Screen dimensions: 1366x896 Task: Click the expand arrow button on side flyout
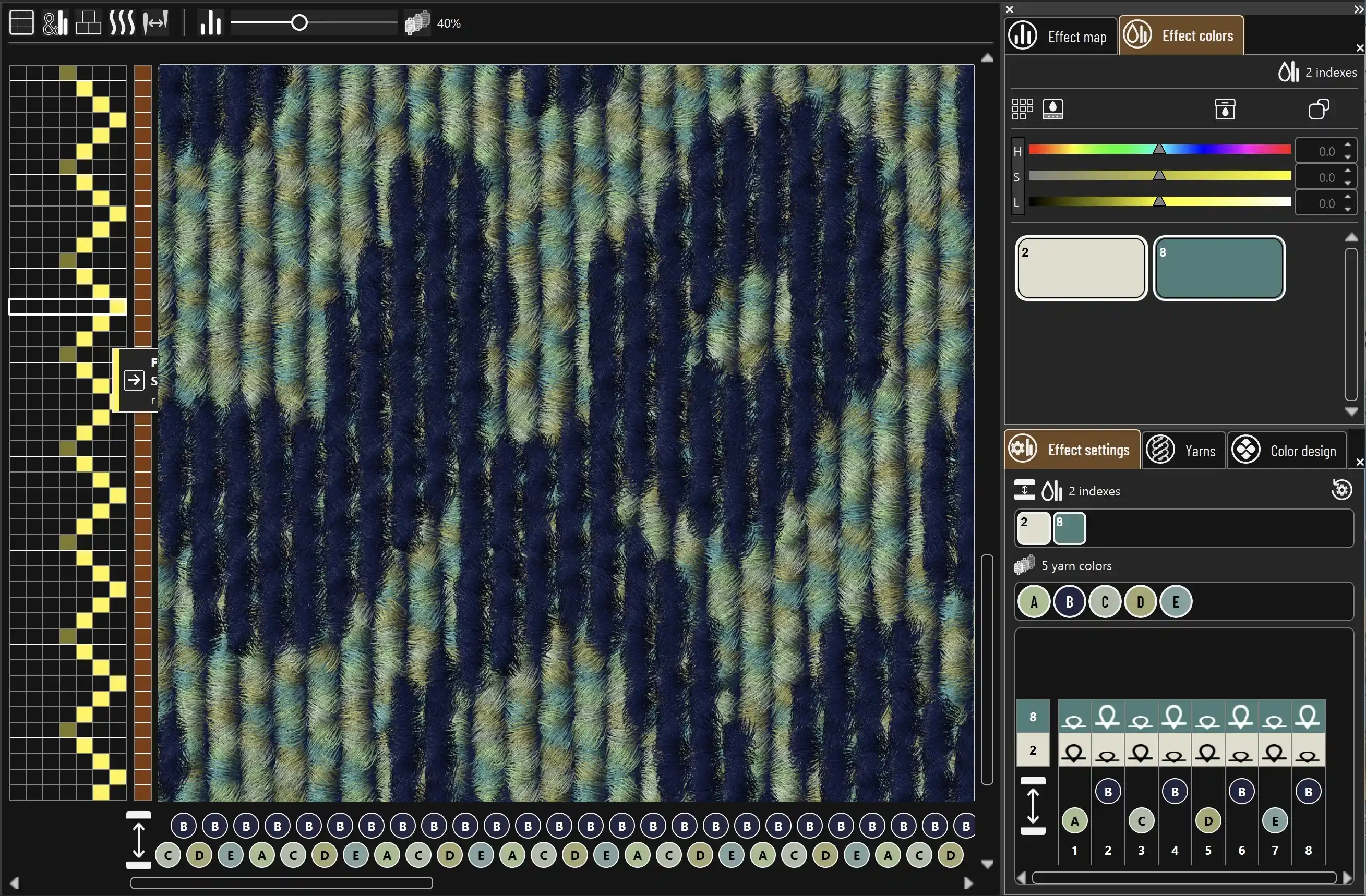tap(134, 380)
